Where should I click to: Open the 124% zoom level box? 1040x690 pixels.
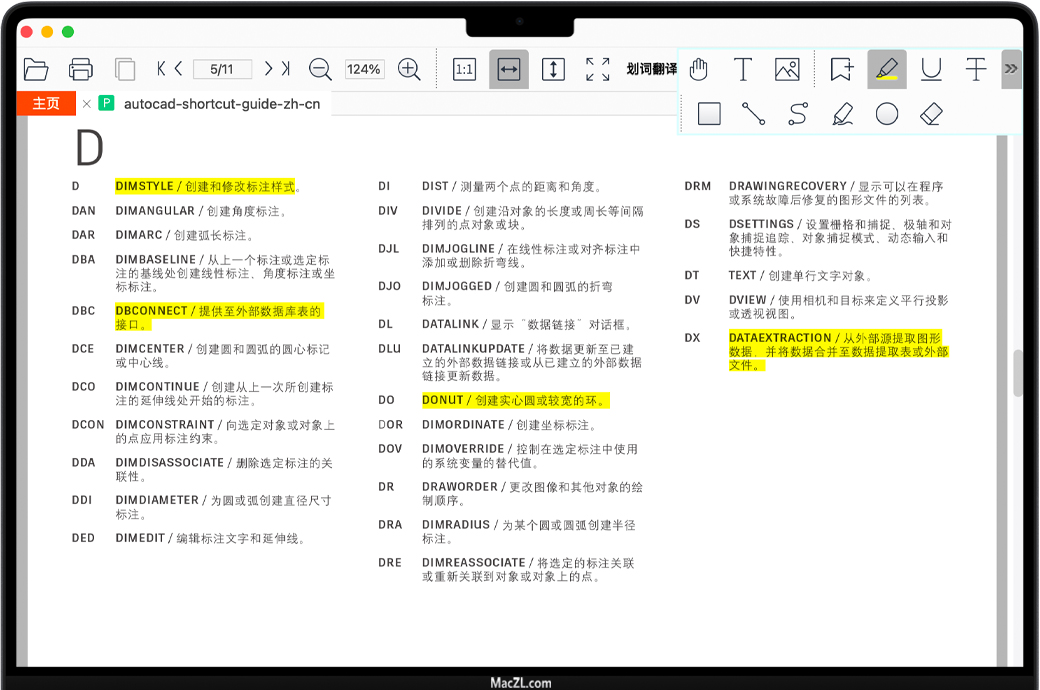[364, 69]
